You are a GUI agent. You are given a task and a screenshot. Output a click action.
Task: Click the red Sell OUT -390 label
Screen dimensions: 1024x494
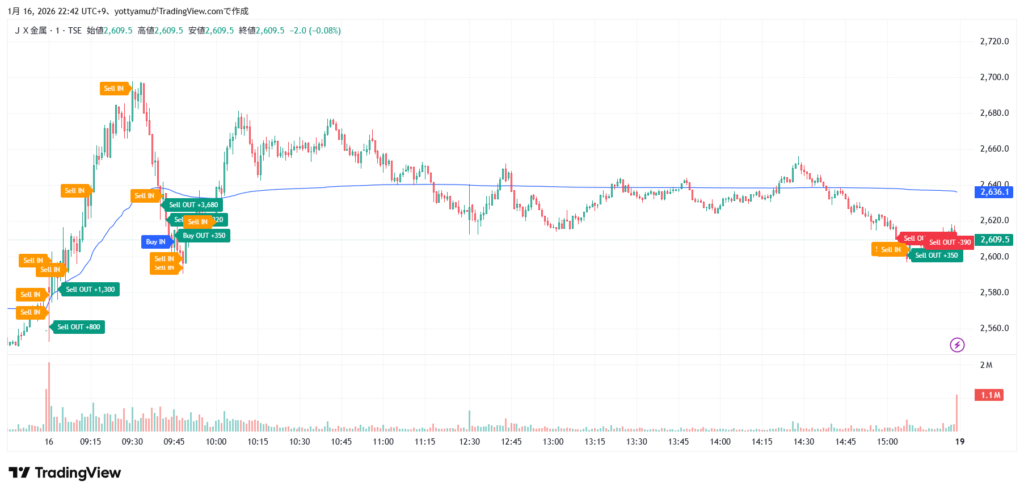[949, 242]
